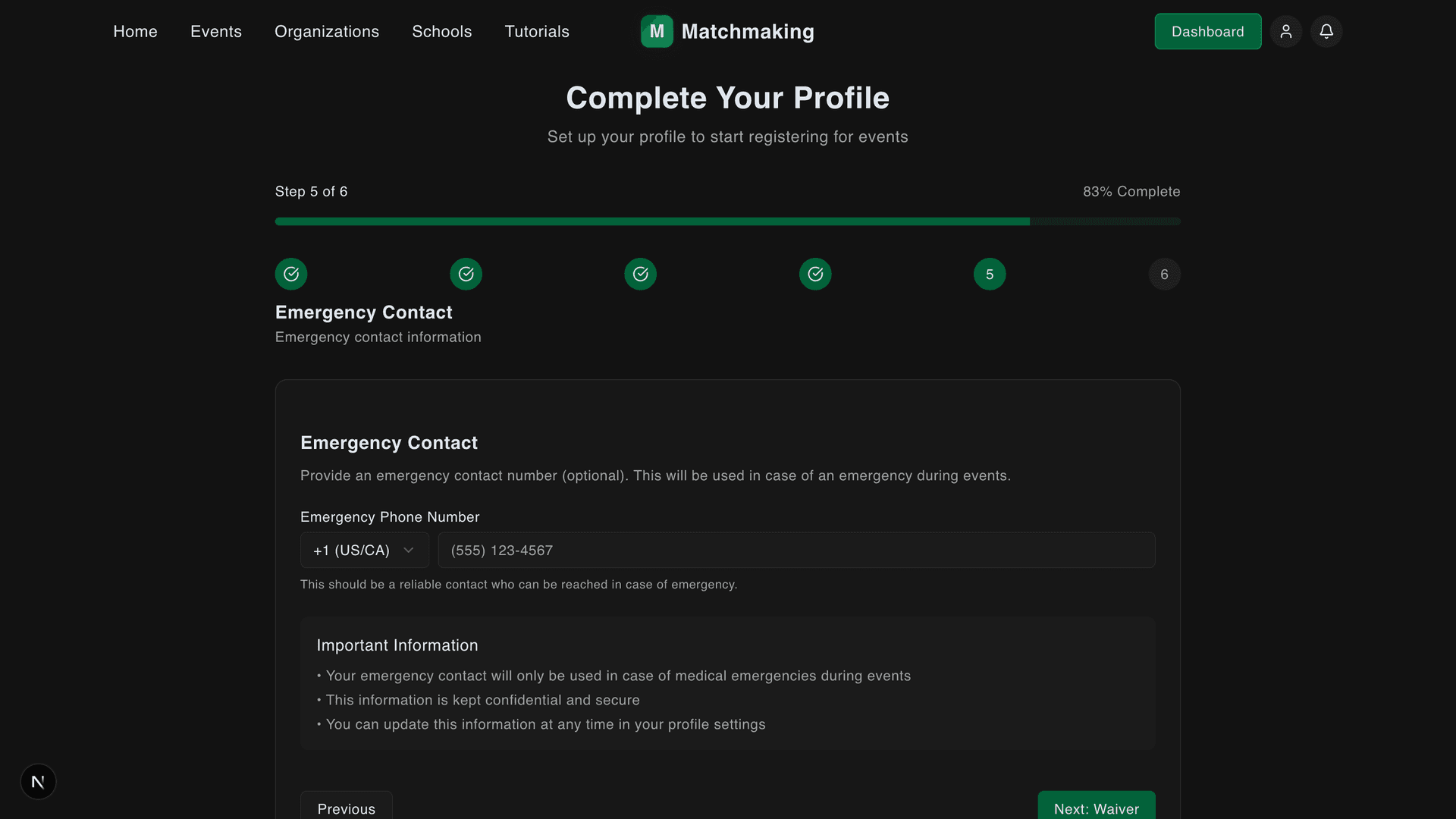The image size is (1456, 819).
Task: Click the "Important Information" heading
Action: (x=397, y=645)
